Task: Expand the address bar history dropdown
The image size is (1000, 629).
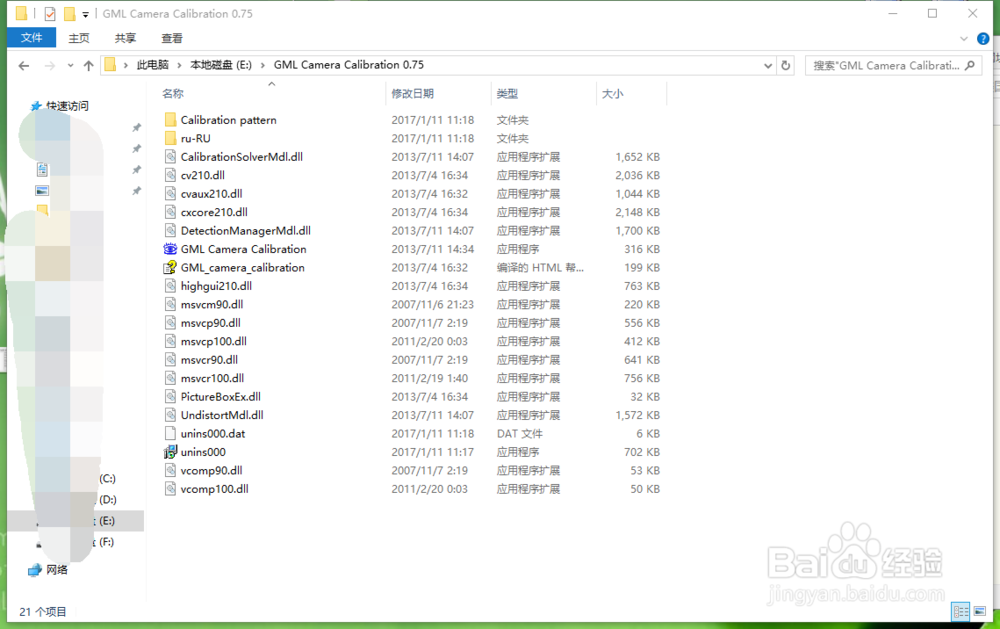Action: [767, 65]
